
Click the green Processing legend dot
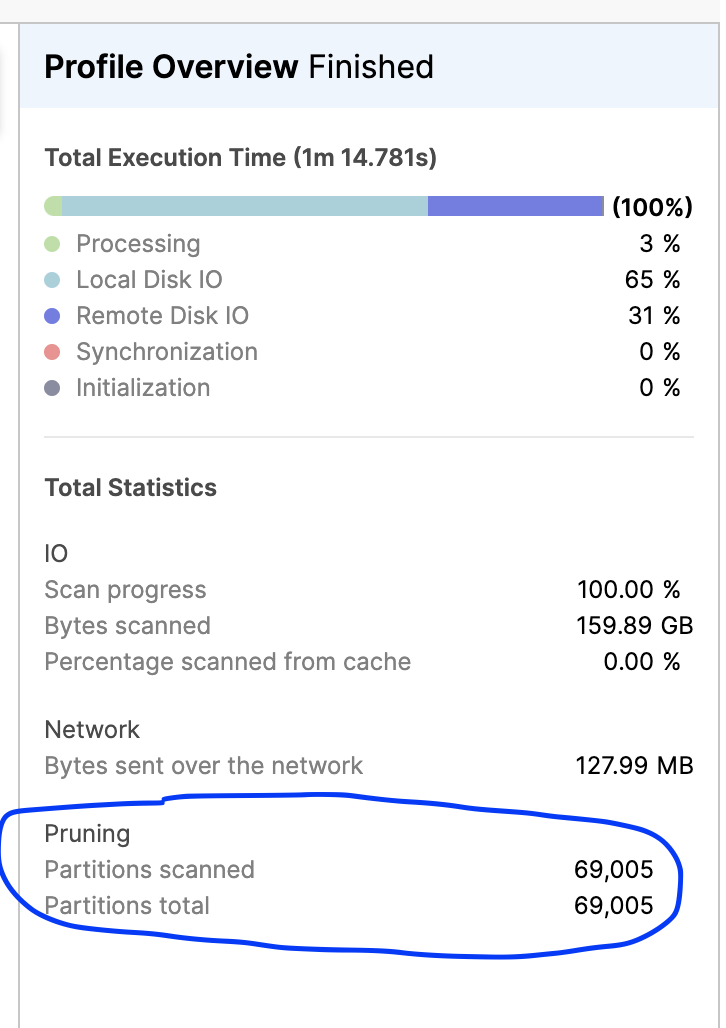pos(52,244)
